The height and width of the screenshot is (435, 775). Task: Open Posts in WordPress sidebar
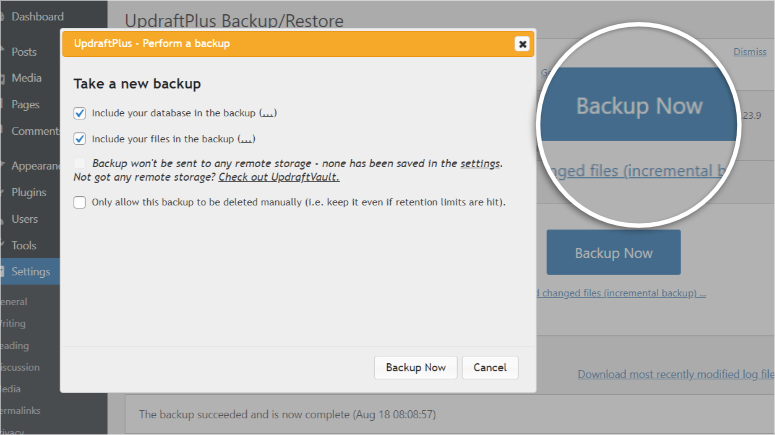[24, 52]
